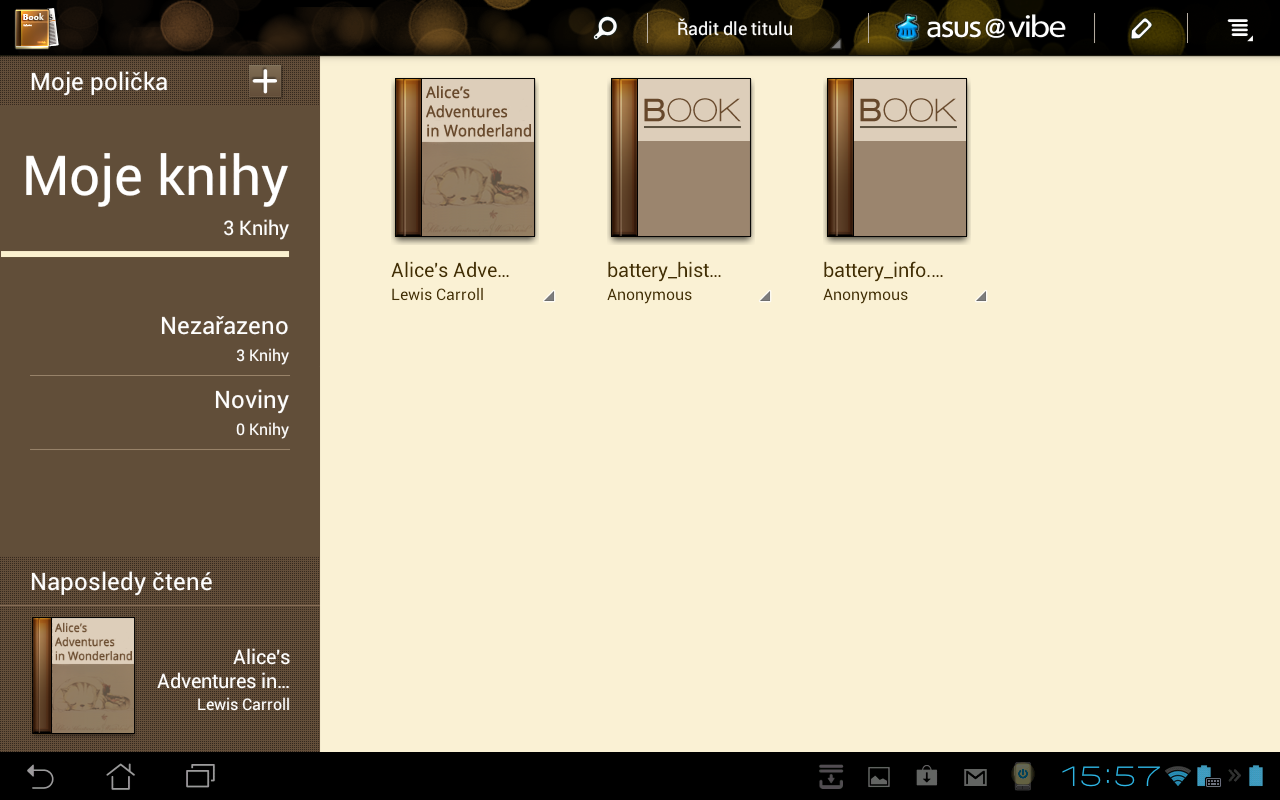
Task: Open the Play Store download icon in taskbar
Action: coord(926,776)
